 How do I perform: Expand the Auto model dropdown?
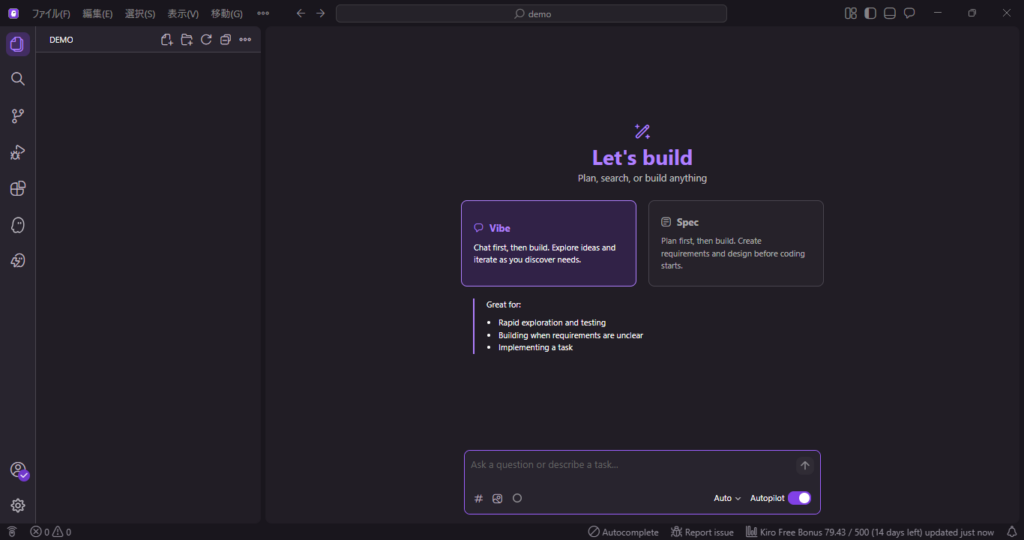pos(727,498)
